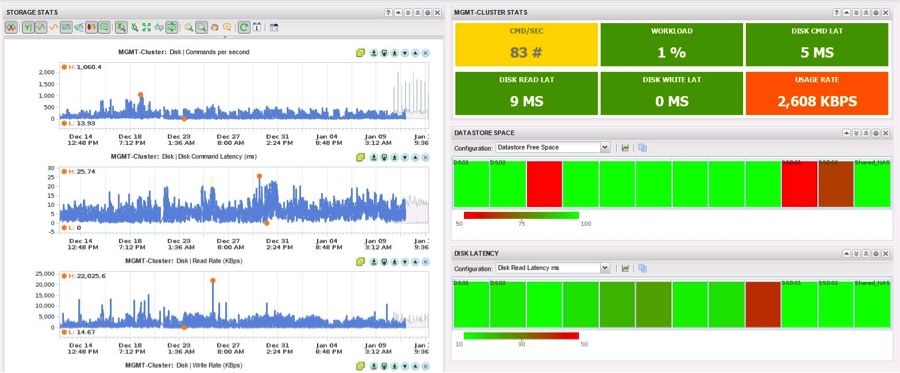Select the red SSD01 cell in Datastore Space

tap(799, 184)
